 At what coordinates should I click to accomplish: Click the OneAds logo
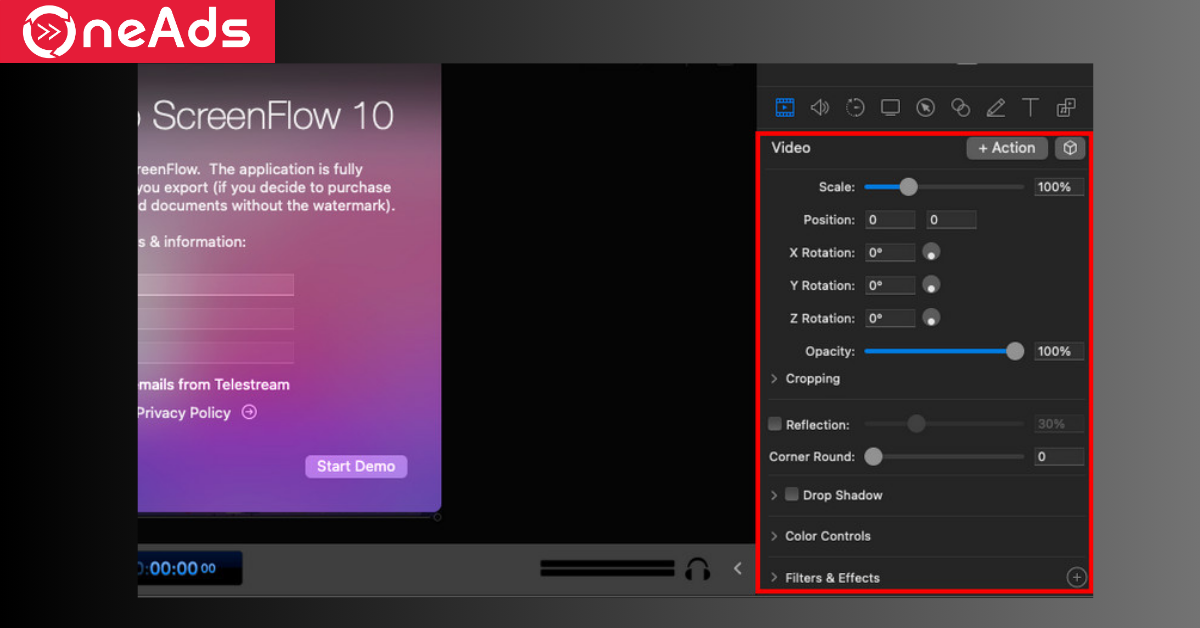137,32
